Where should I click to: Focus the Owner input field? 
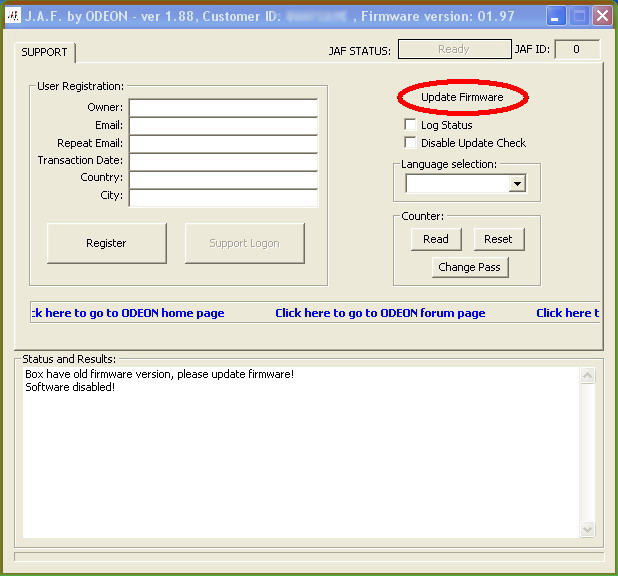coord(223,107)
